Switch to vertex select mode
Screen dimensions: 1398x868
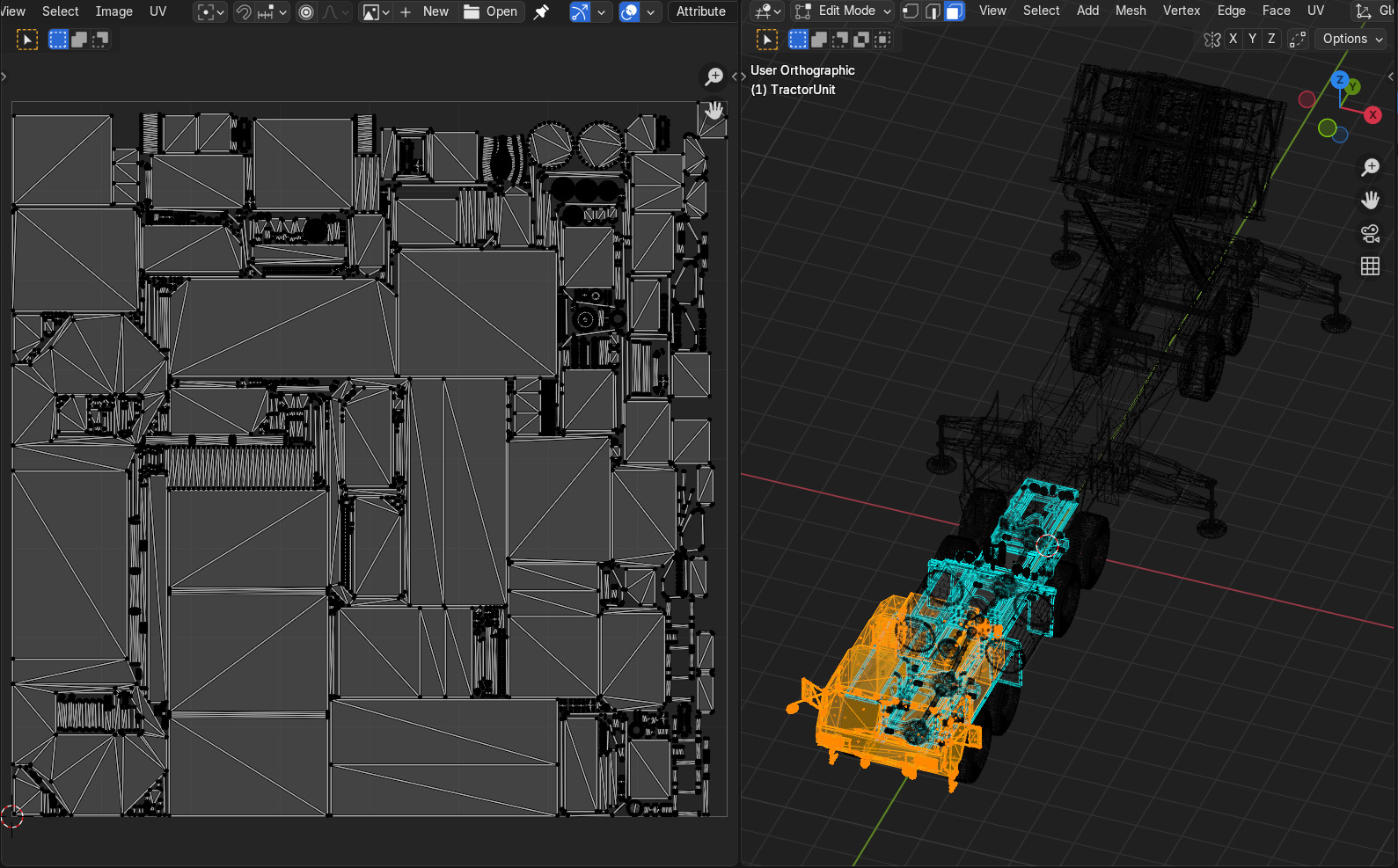click(x=911, y=11)
